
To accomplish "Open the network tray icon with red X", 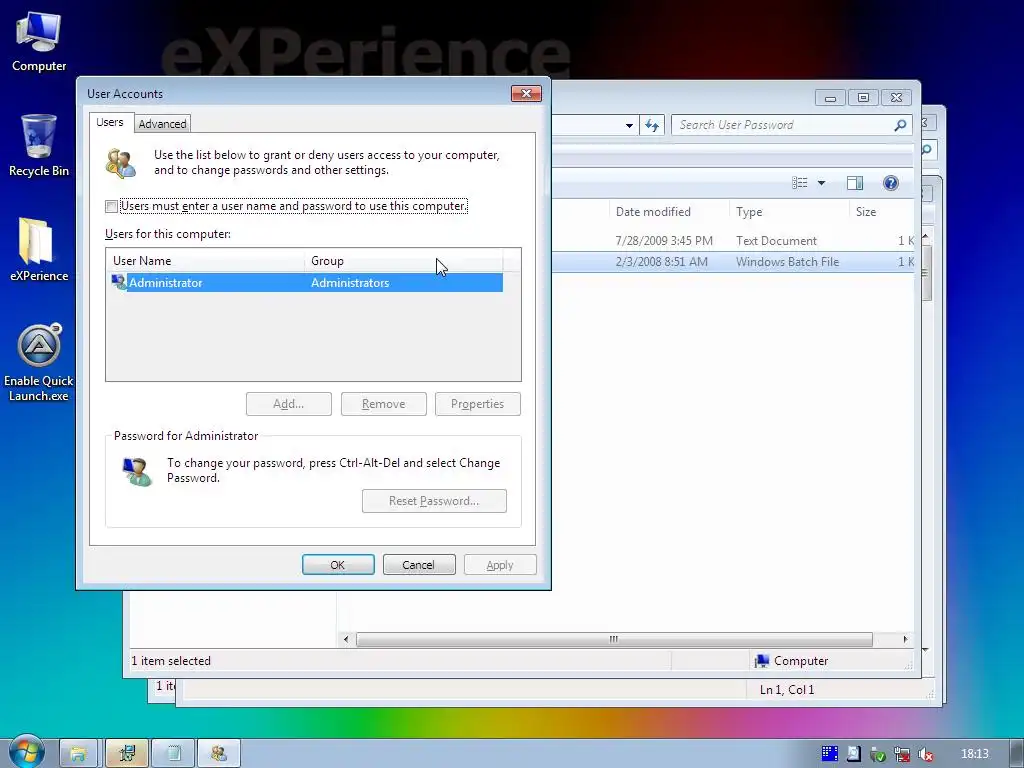I will point(902,754).
